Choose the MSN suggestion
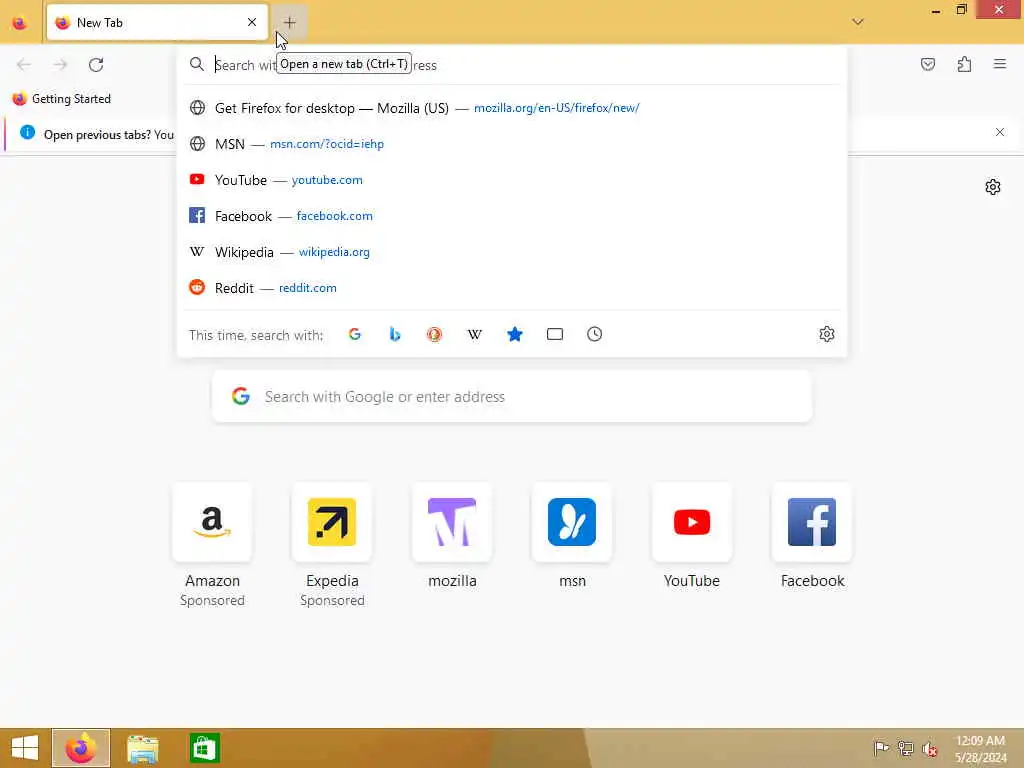The width and height of the screenshot is (1024, 768). tap(512, 144)
